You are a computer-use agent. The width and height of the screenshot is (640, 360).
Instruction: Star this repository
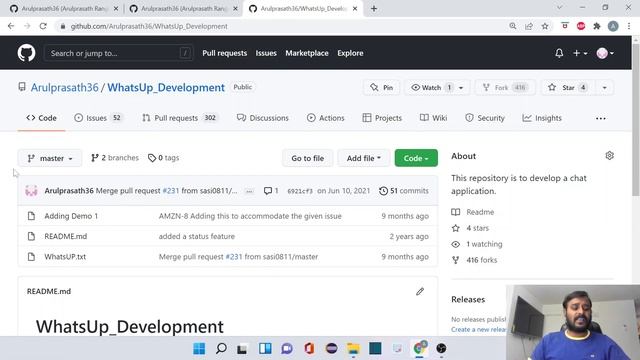click(568, 87)
